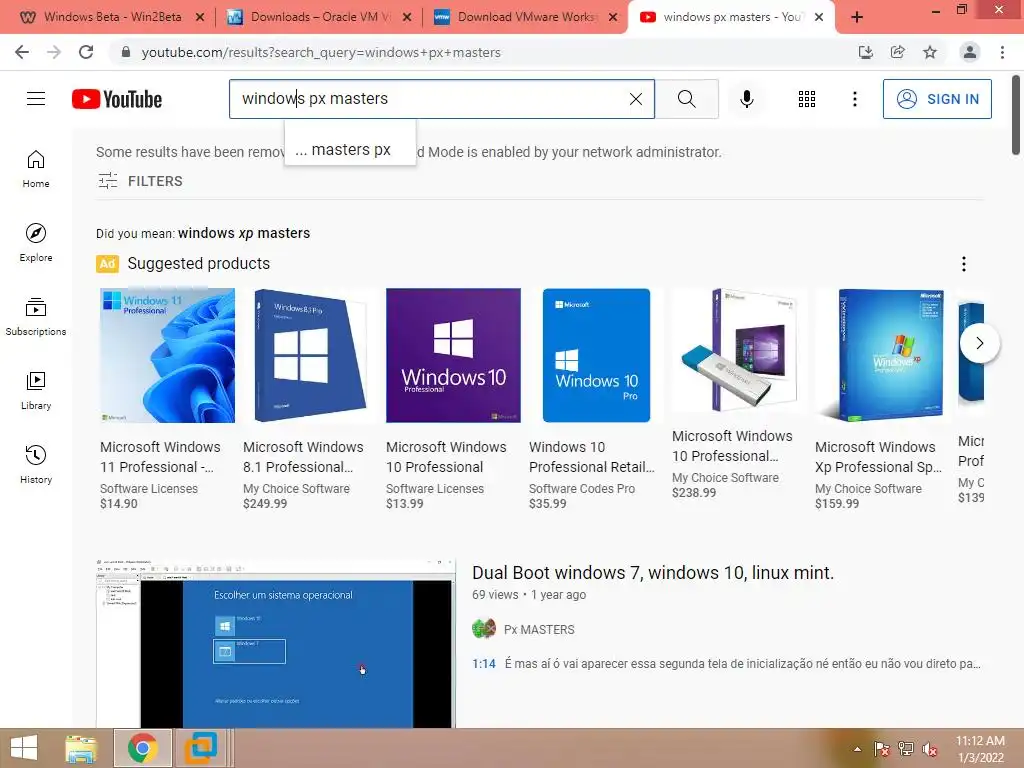Open the YouTube hamburger guide menu
The width and height of the screenshot is (1024, 768).
pyautogui.click(x=36, y=99)
